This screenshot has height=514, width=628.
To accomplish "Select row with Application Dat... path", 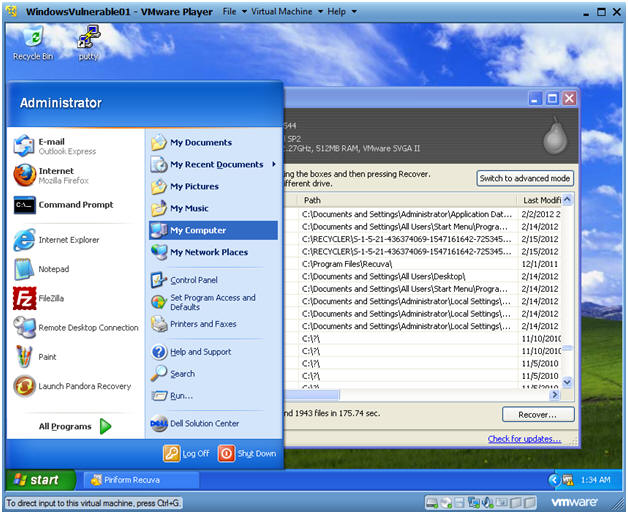I will [423, 214].
